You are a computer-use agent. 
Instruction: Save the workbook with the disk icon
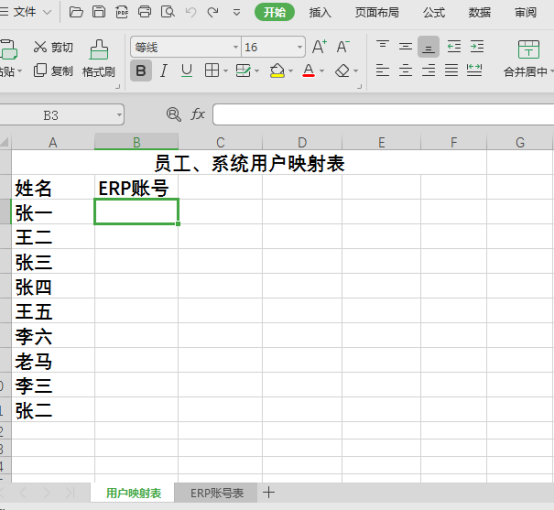click(99, 12)
